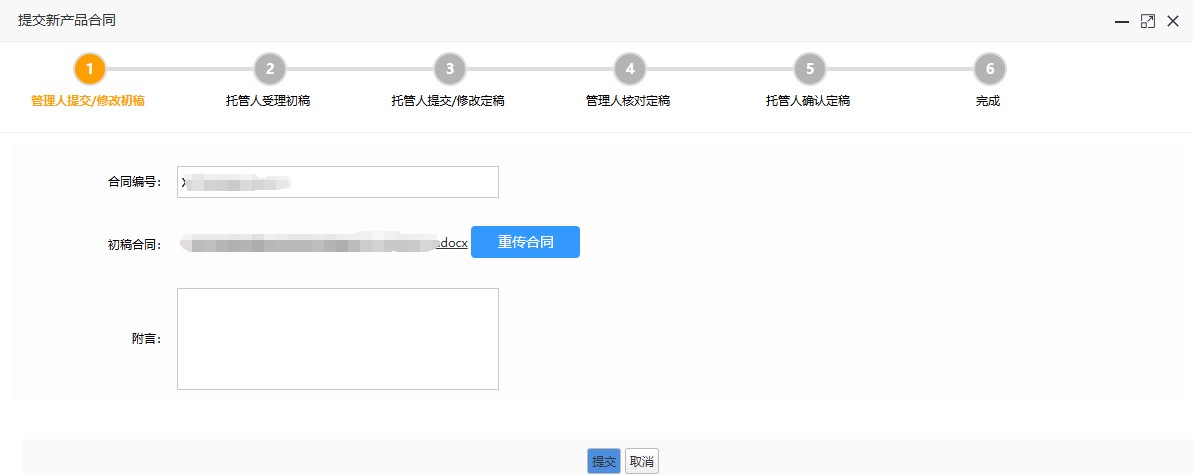This screenshot has width=1193, height=475.
Task: Minimize the 提交新产品合同 dialog
Action: (1121, 22)
